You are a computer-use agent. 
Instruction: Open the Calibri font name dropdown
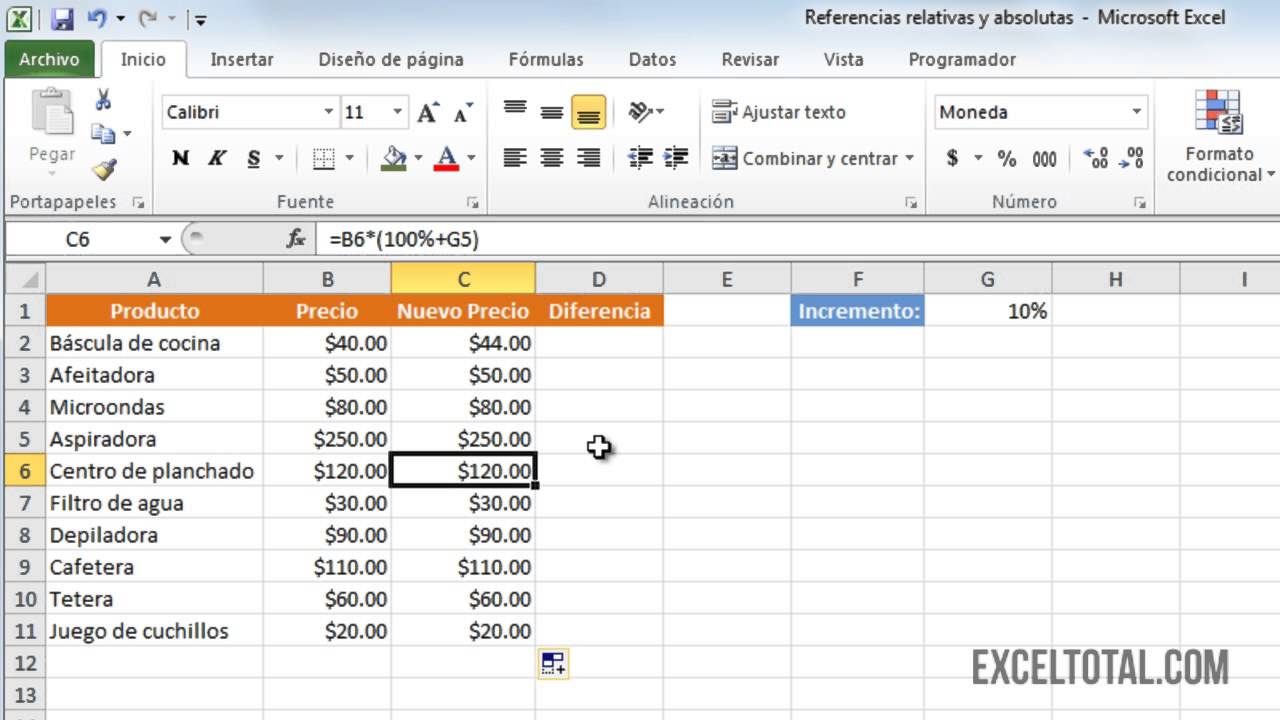(x=329, y=112)
